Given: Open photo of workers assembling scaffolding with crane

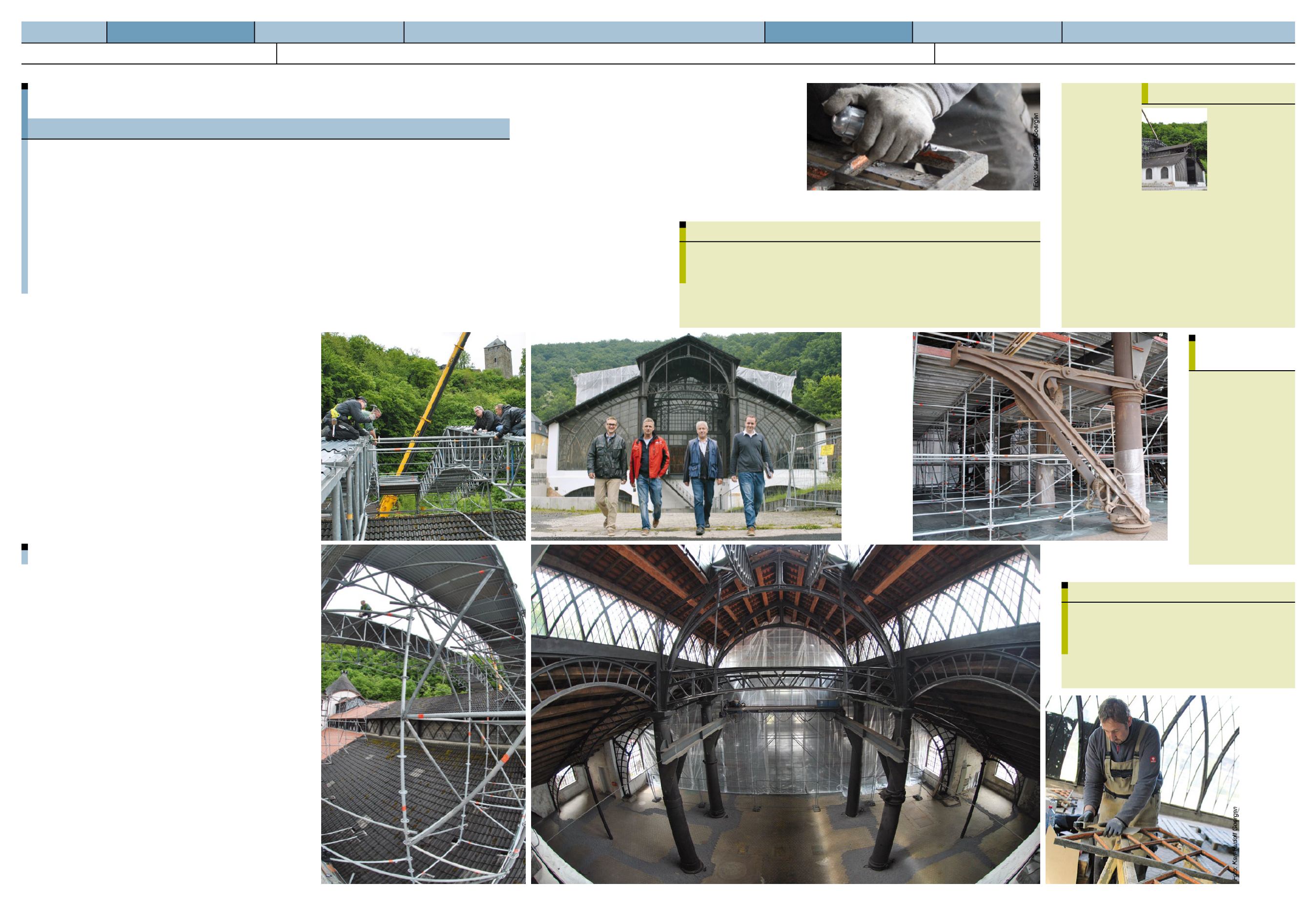Looking at the screenshot, I should [423, 436].
